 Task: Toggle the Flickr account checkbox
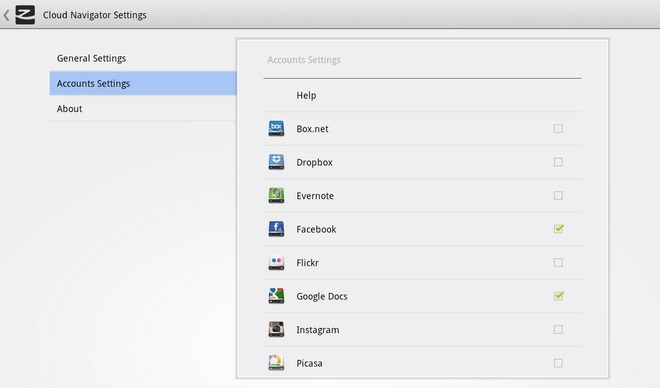tap(558, 262)
